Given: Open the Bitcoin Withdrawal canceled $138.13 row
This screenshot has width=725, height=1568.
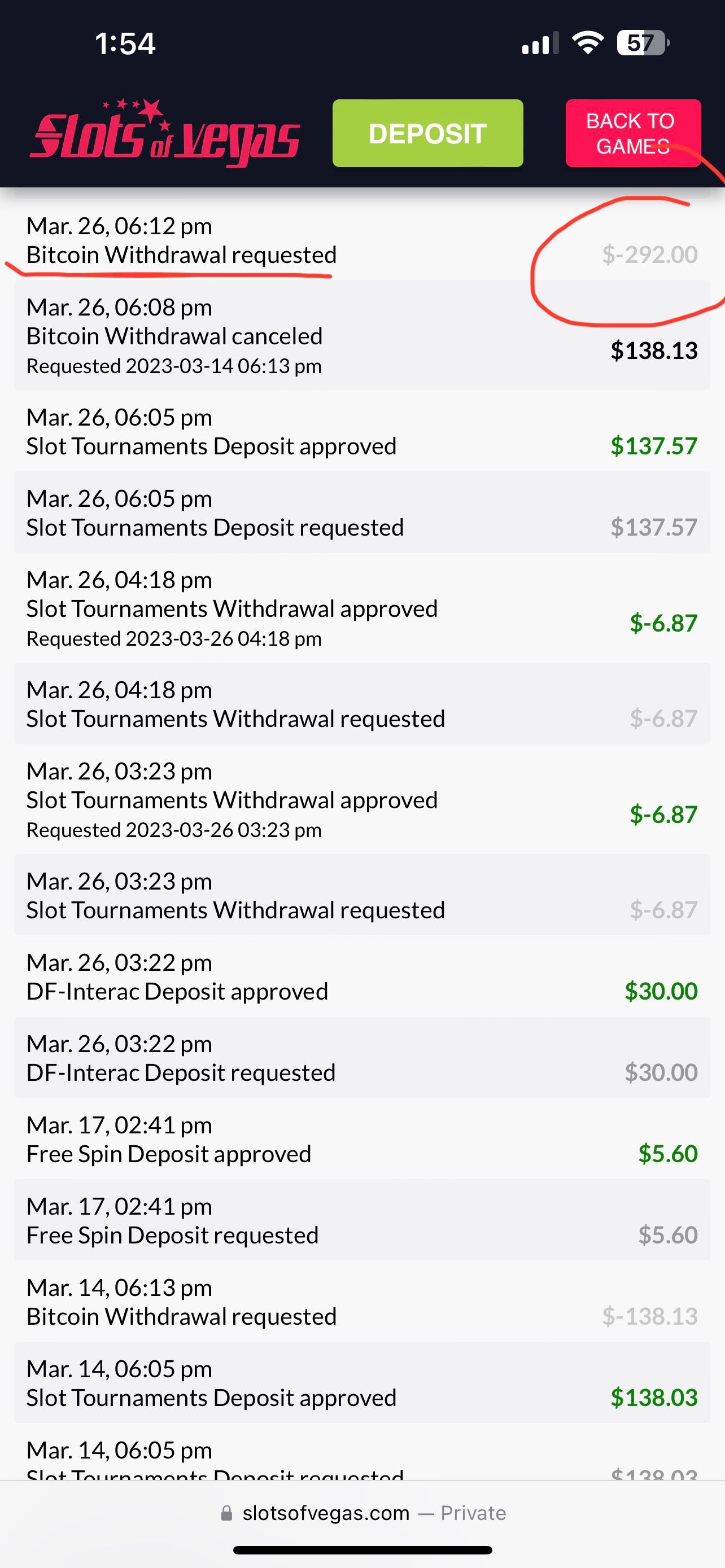Looking at the screenshot, I should pyautogui.click(x=362, y=335).
